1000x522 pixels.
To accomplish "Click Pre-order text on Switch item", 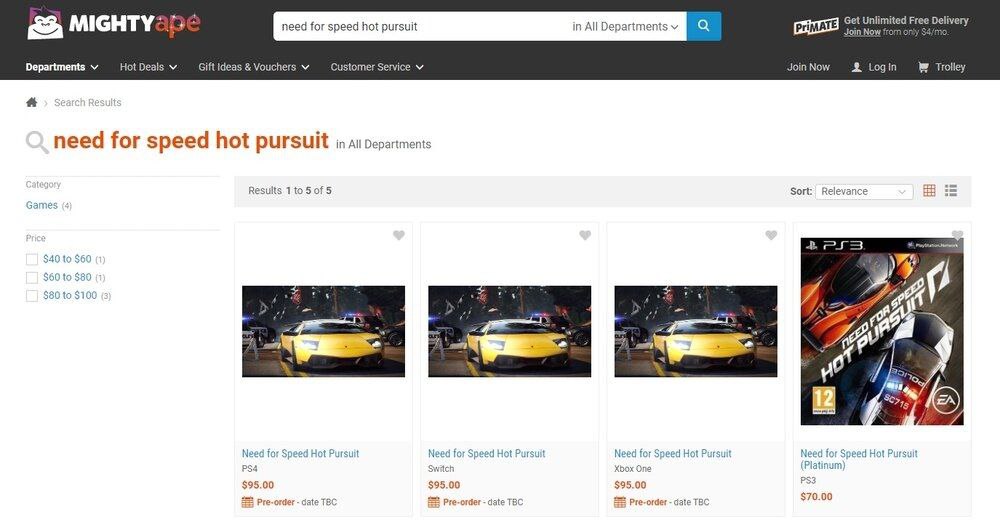I will (x=462, y=502).
